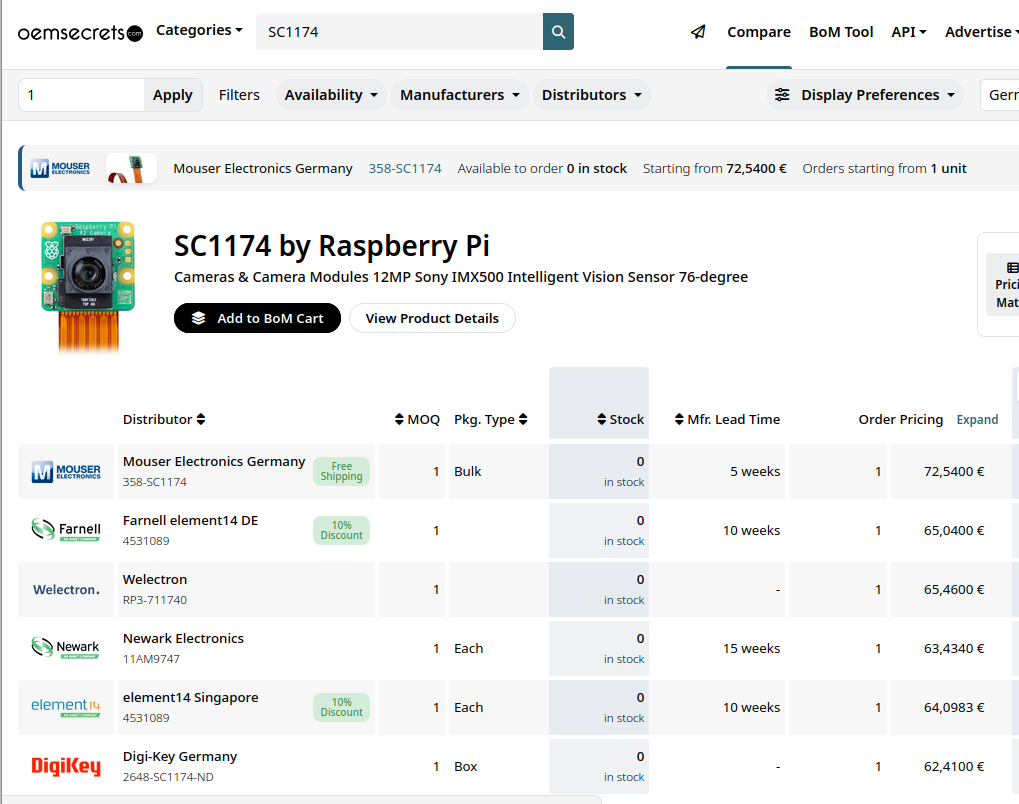Click the 72,5400 € price in Mouser row
This screenshot has height=804, width=1019.
tap(953, 471)
